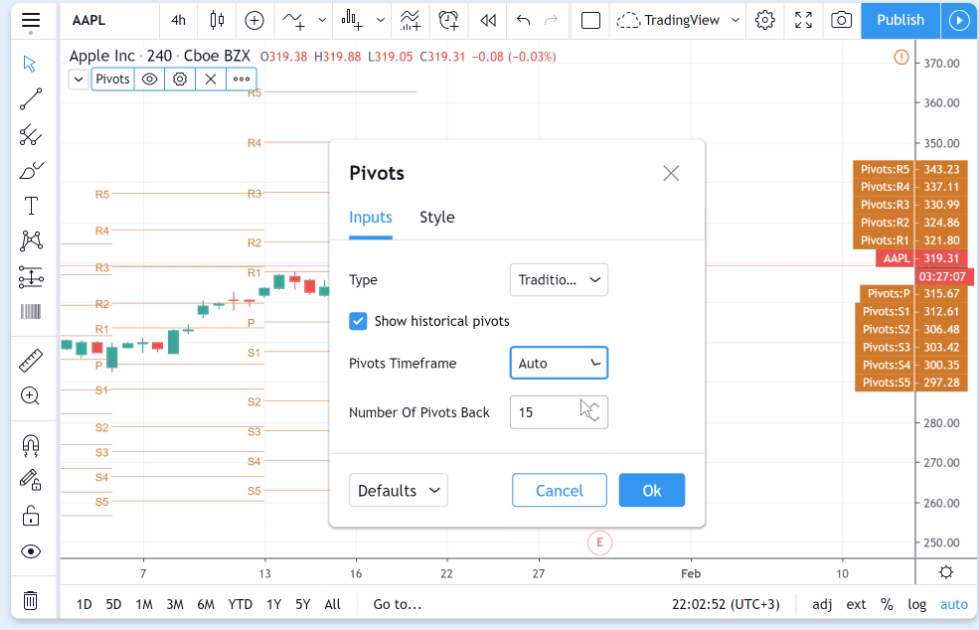Select the XABCD pattern tool

(31, 240)
